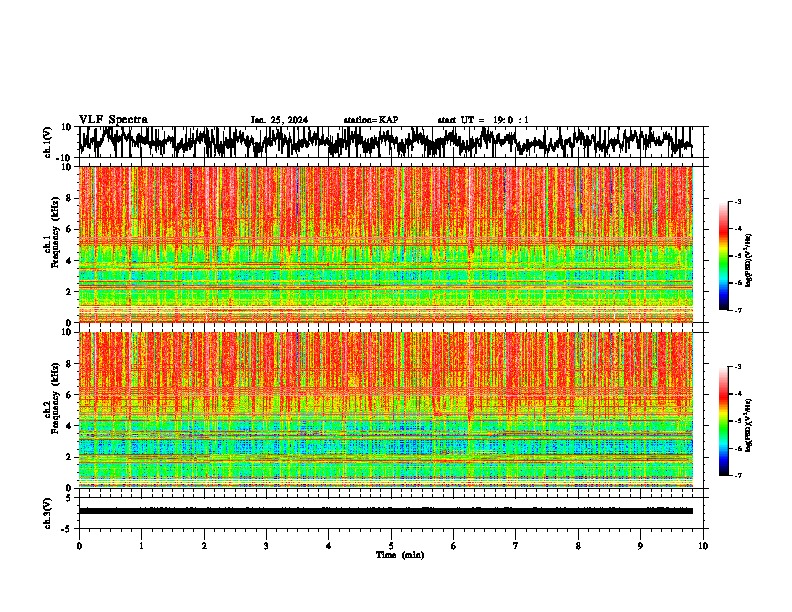This screenshot has width=792, height=612.
Task: Click the color scale bar beside ch.1 spectrogram
Action: click(x=723, y=256)
